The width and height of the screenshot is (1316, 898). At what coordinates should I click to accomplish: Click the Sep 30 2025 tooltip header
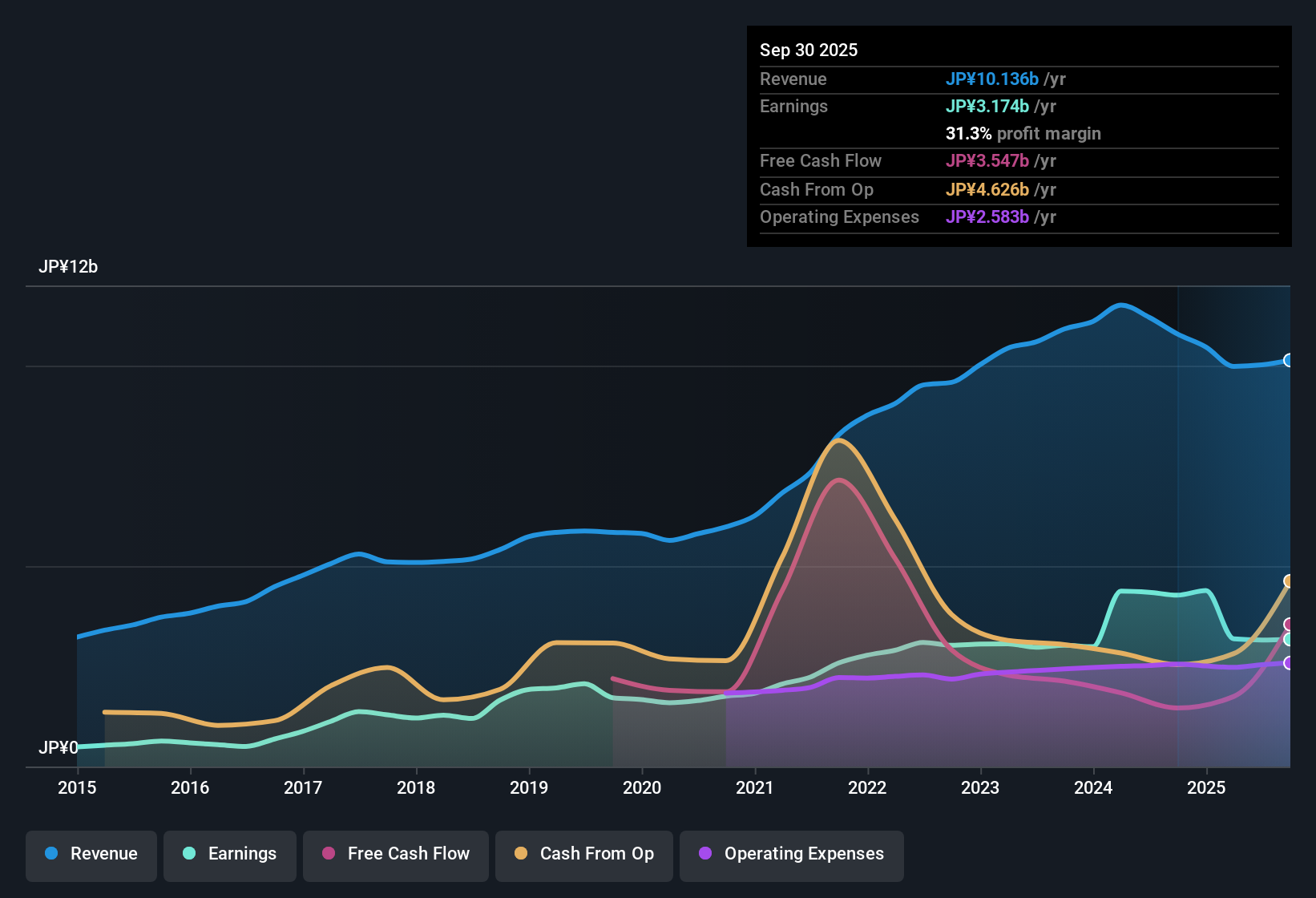click(x=809, y=50)
